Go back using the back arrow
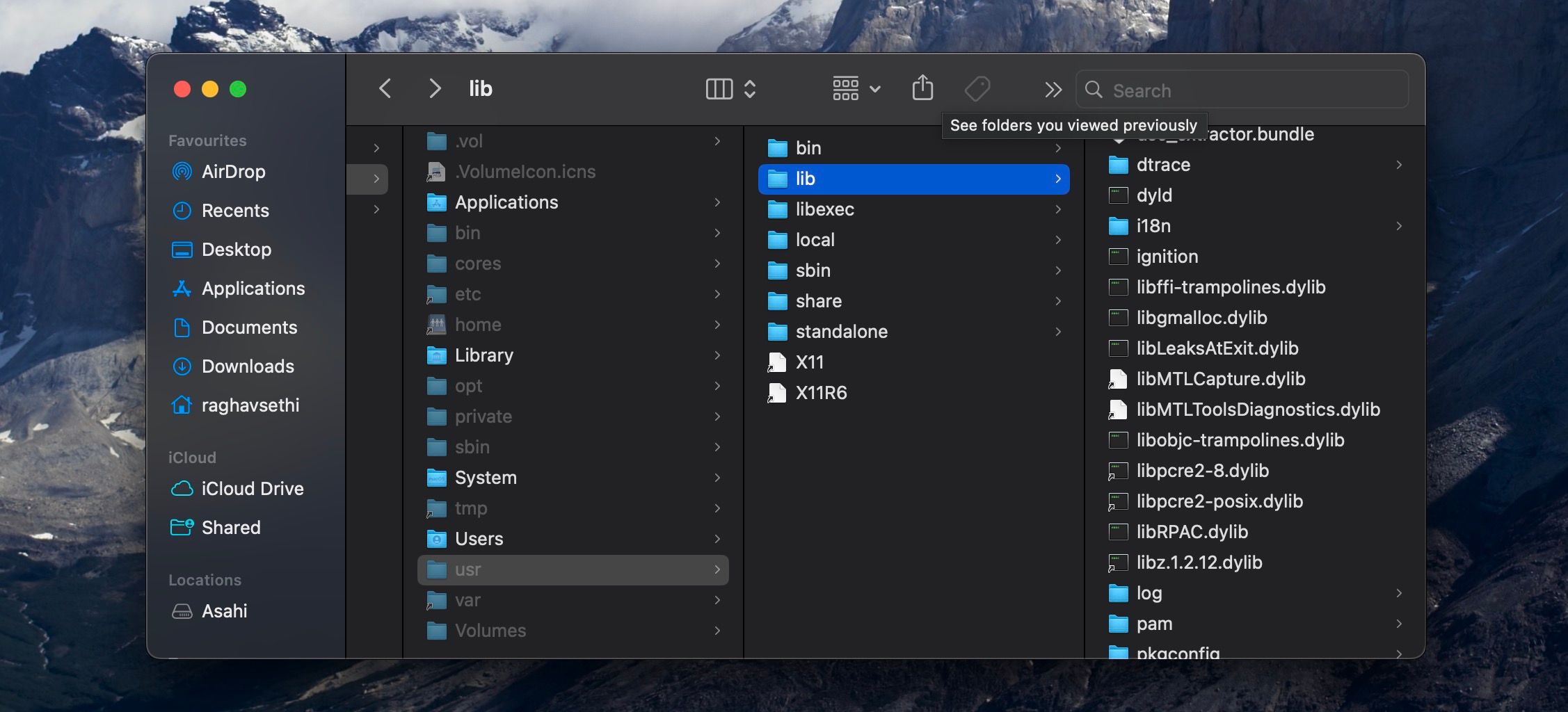 pos(385,88)
